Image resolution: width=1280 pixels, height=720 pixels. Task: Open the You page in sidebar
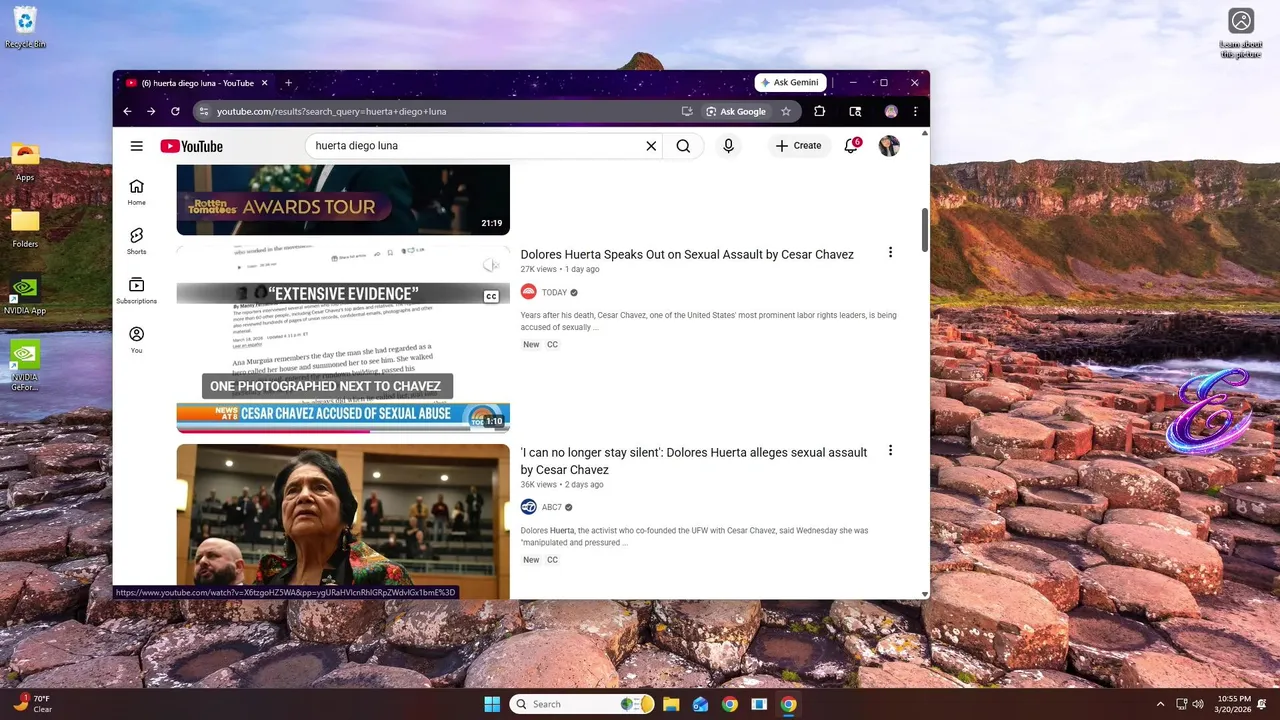pos(136,340)
